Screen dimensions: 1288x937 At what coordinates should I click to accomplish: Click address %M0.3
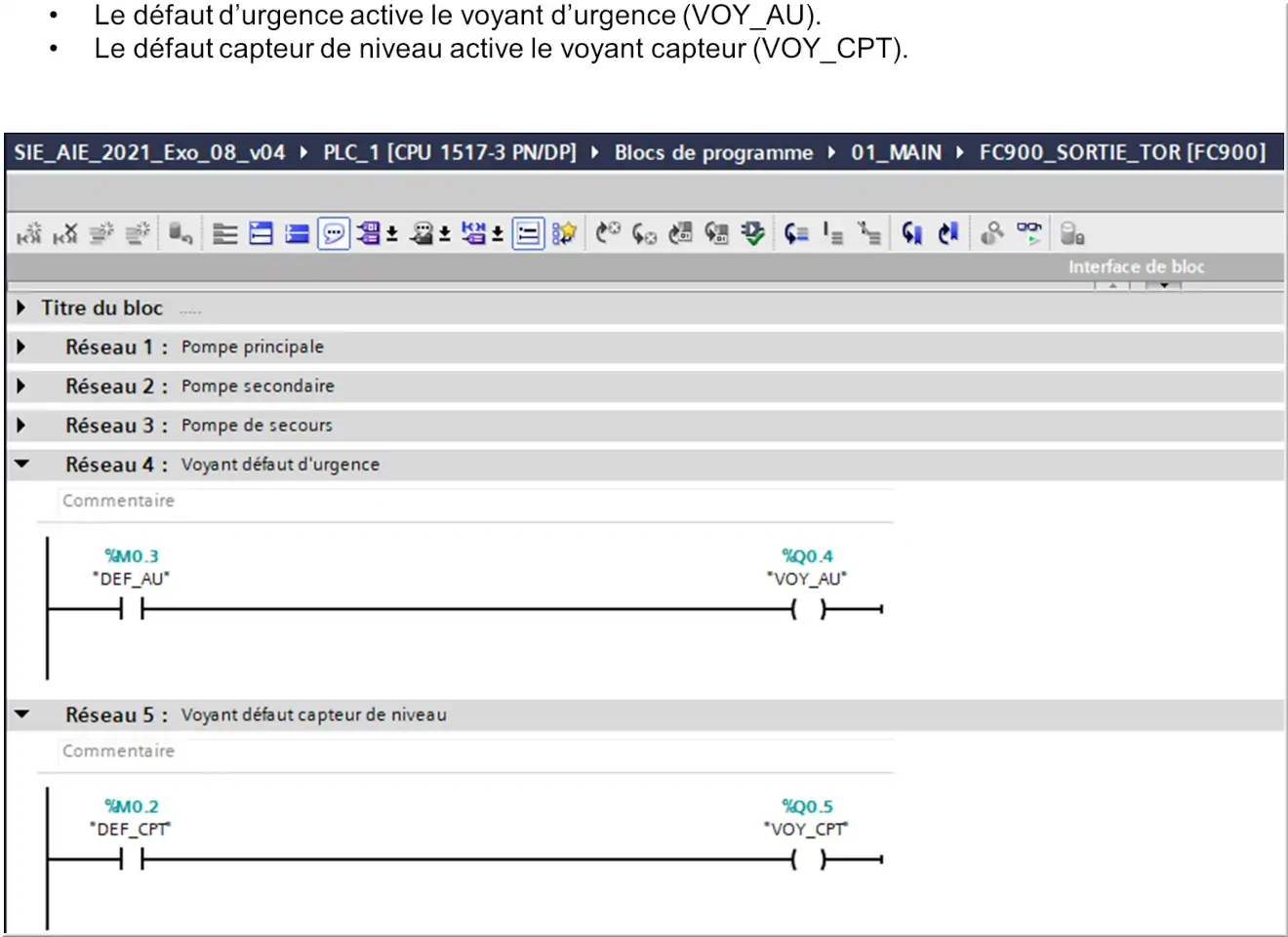(x=132, y=555)
